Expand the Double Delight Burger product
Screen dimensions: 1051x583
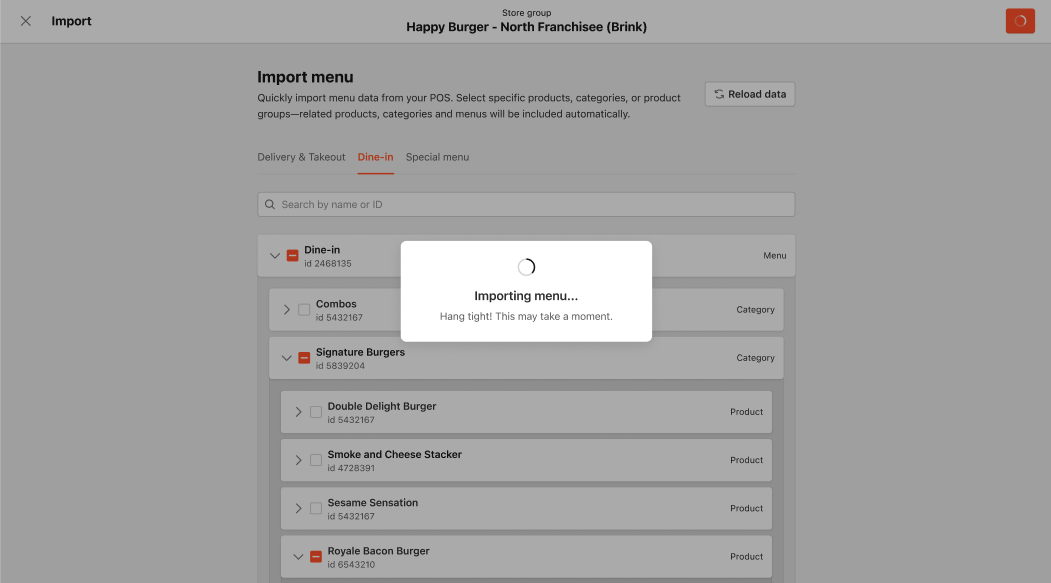point(298,412)
